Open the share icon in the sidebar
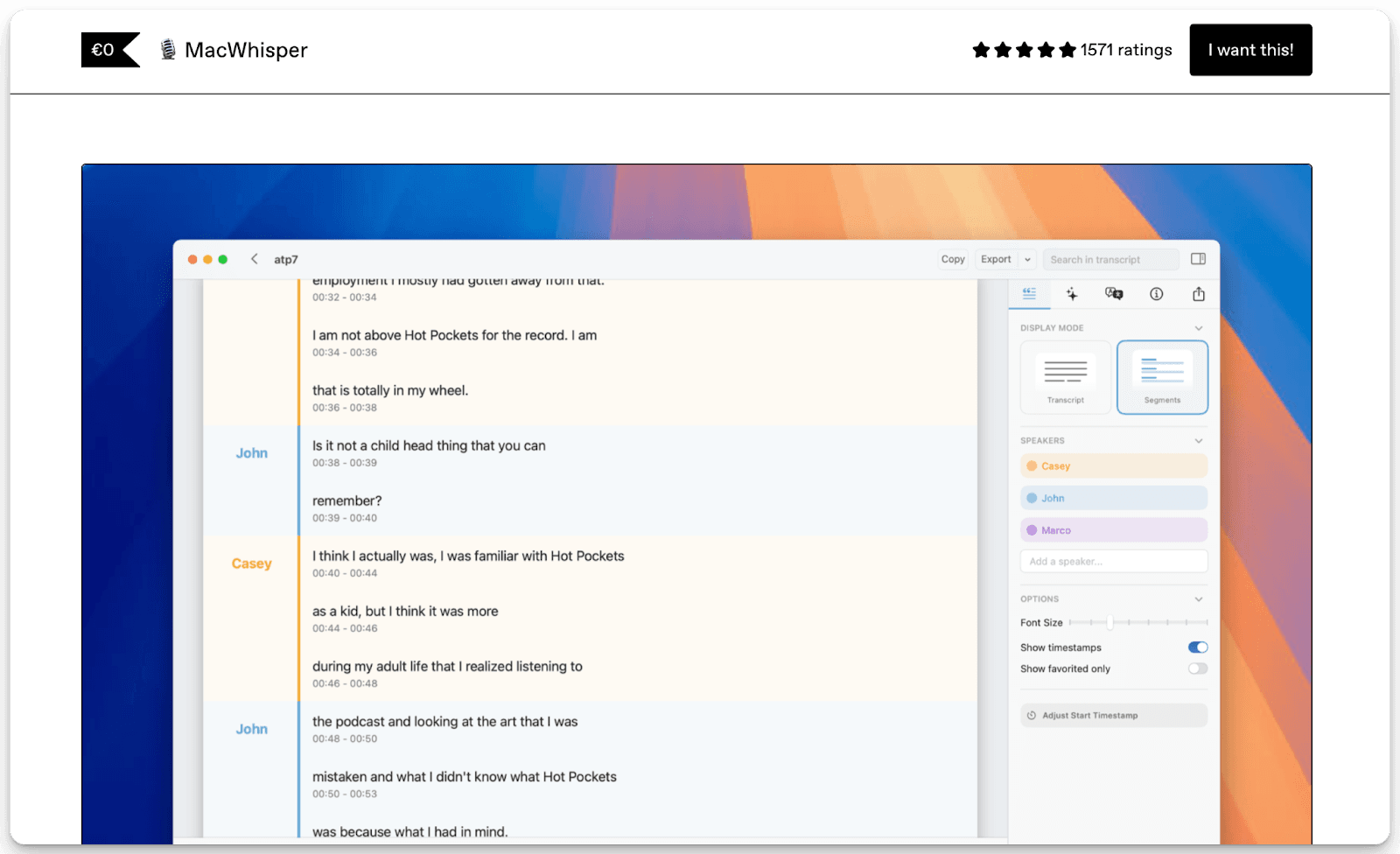The height and width of the screenshot is (854, 1400). click(x=1198, y=294)
